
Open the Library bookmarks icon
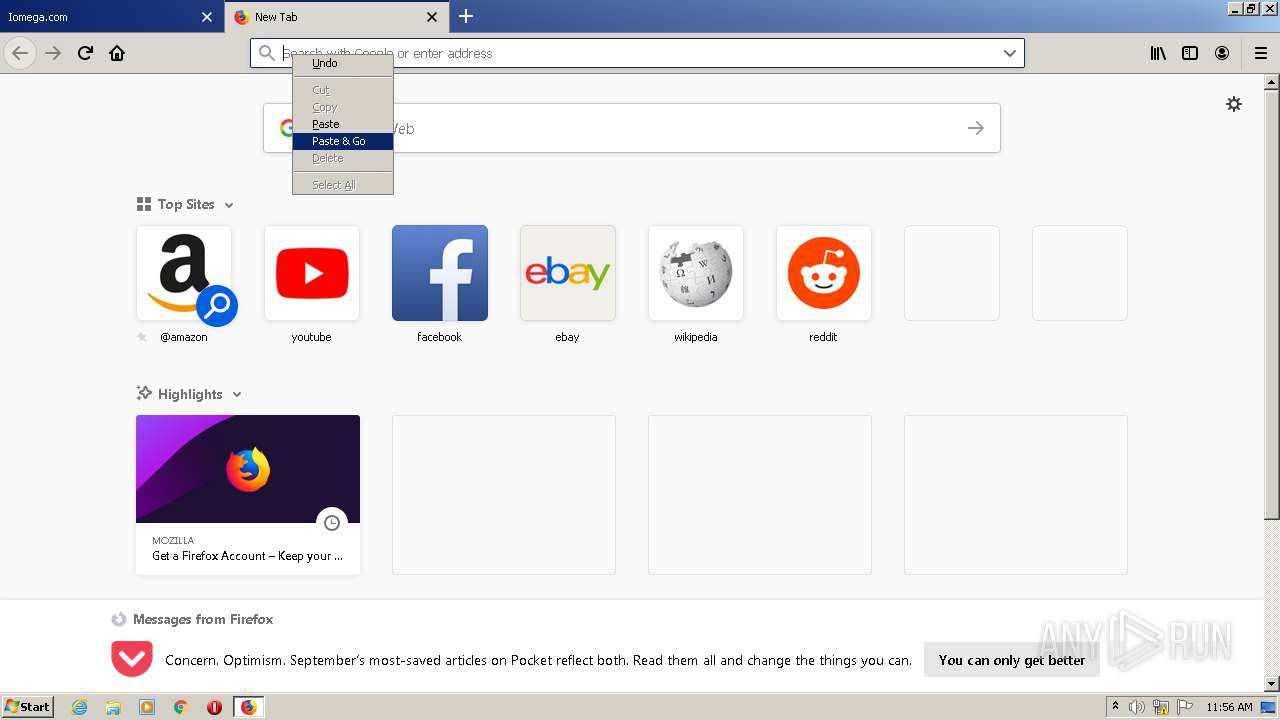(x=1158, y=53)
